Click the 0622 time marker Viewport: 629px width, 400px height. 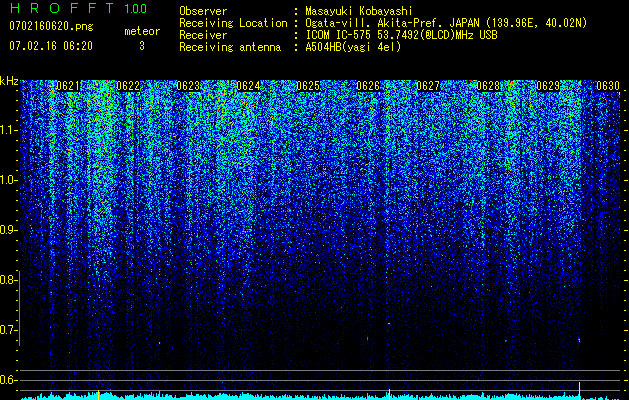pos(128,86)
